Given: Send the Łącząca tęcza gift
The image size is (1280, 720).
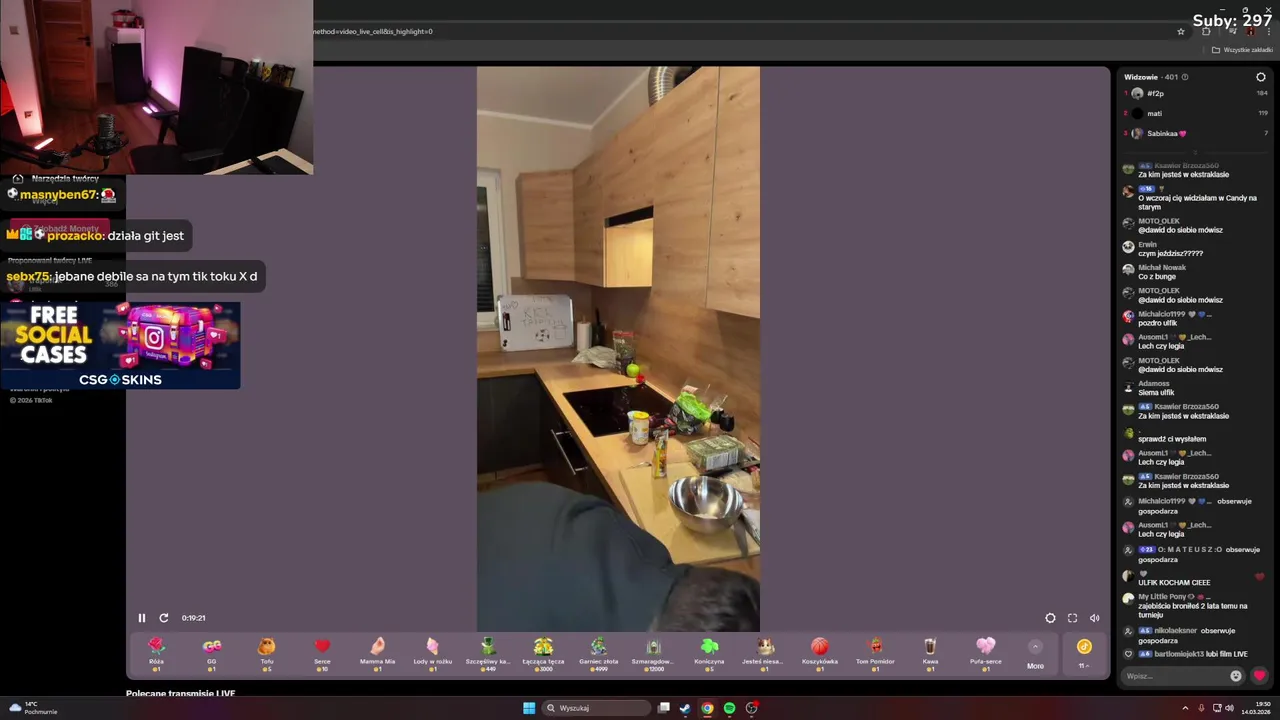Looking at the screenshot, I should click(543, 654).
